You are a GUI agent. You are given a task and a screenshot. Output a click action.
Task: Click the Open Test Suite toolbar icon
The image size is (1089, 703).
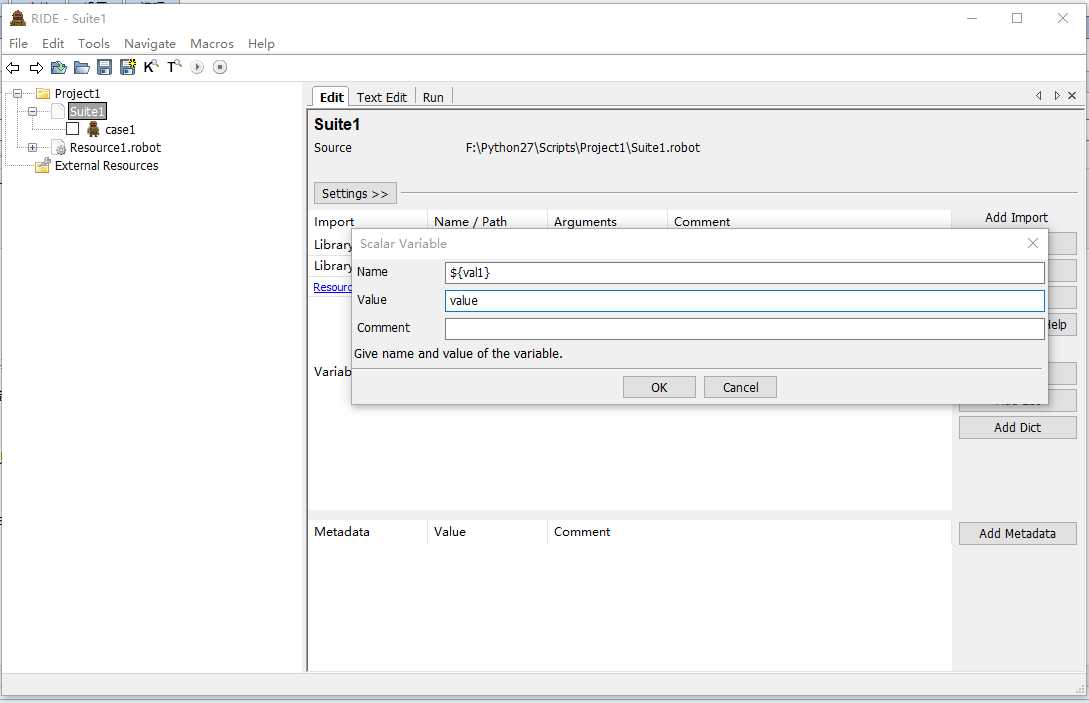click(59, 67)
